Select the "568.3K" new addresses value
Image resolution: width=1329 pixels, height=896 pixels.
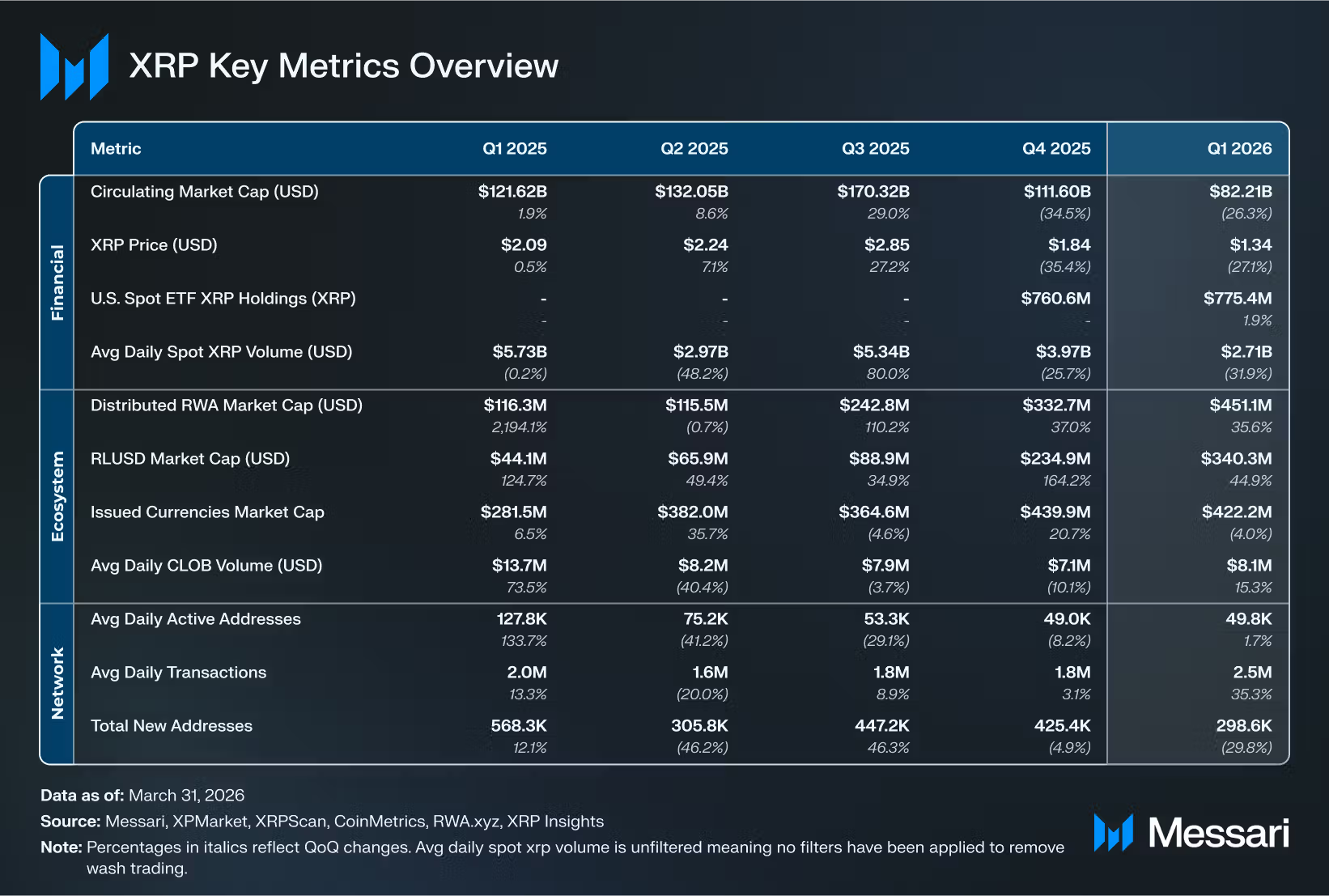[x=519, y=726]
